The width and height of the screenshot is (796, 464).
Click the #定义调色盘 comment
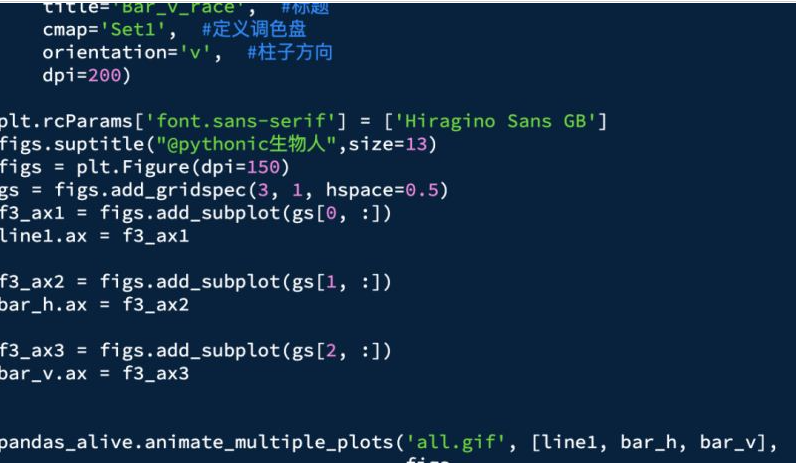pos(254,29)
